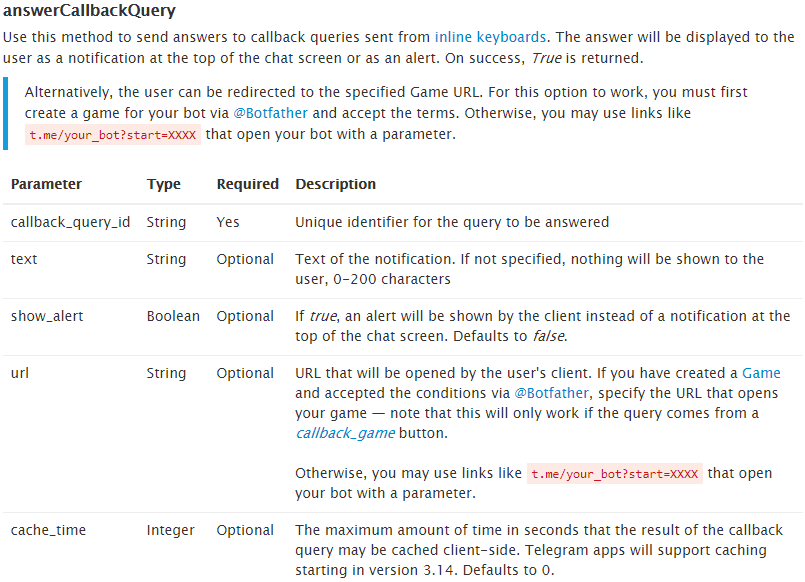Screen dimensions: 805x582
Task: Click the "Description" column header
Action: 335,184
